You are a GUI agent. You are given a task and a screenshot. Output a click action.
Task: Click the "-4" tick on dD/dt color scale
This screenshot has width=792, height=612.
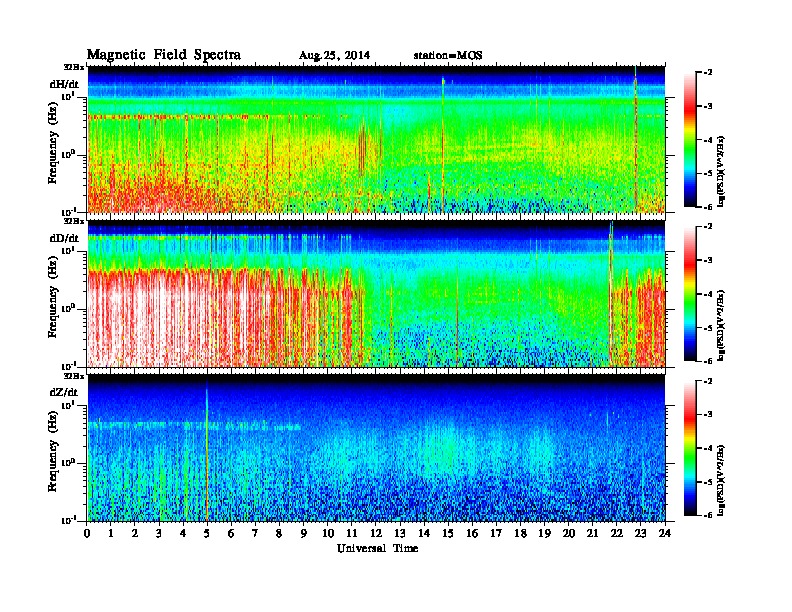(x=708, y=294)
